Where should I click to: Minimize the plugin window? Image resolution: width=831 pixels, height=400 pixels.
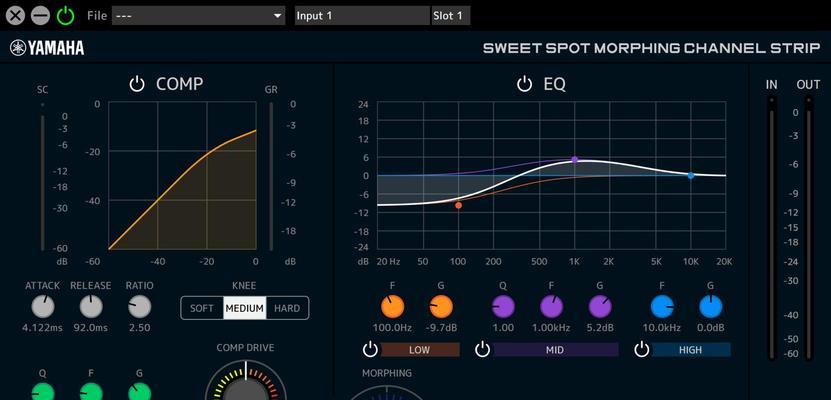40,16
